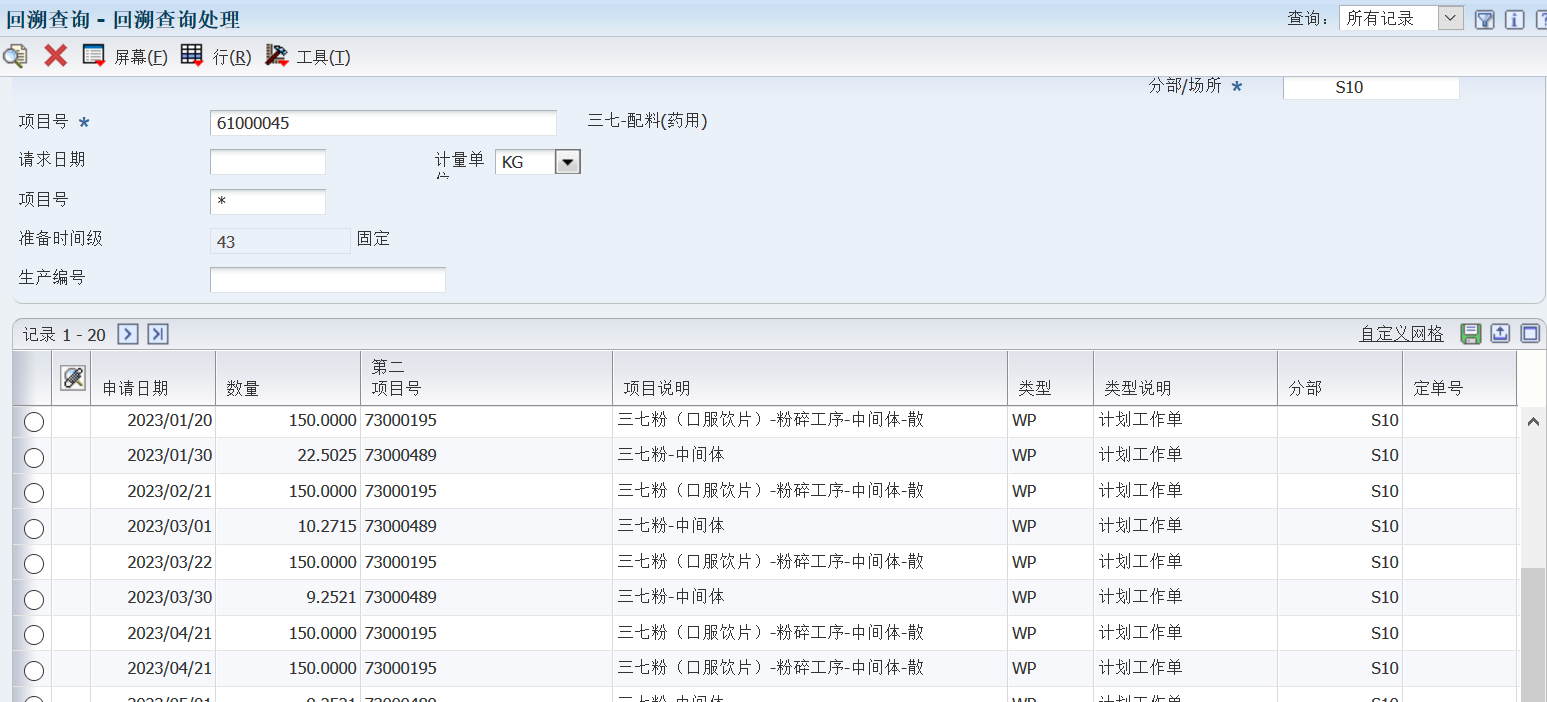Click the 自定义网格 link

coord(1401,334)
